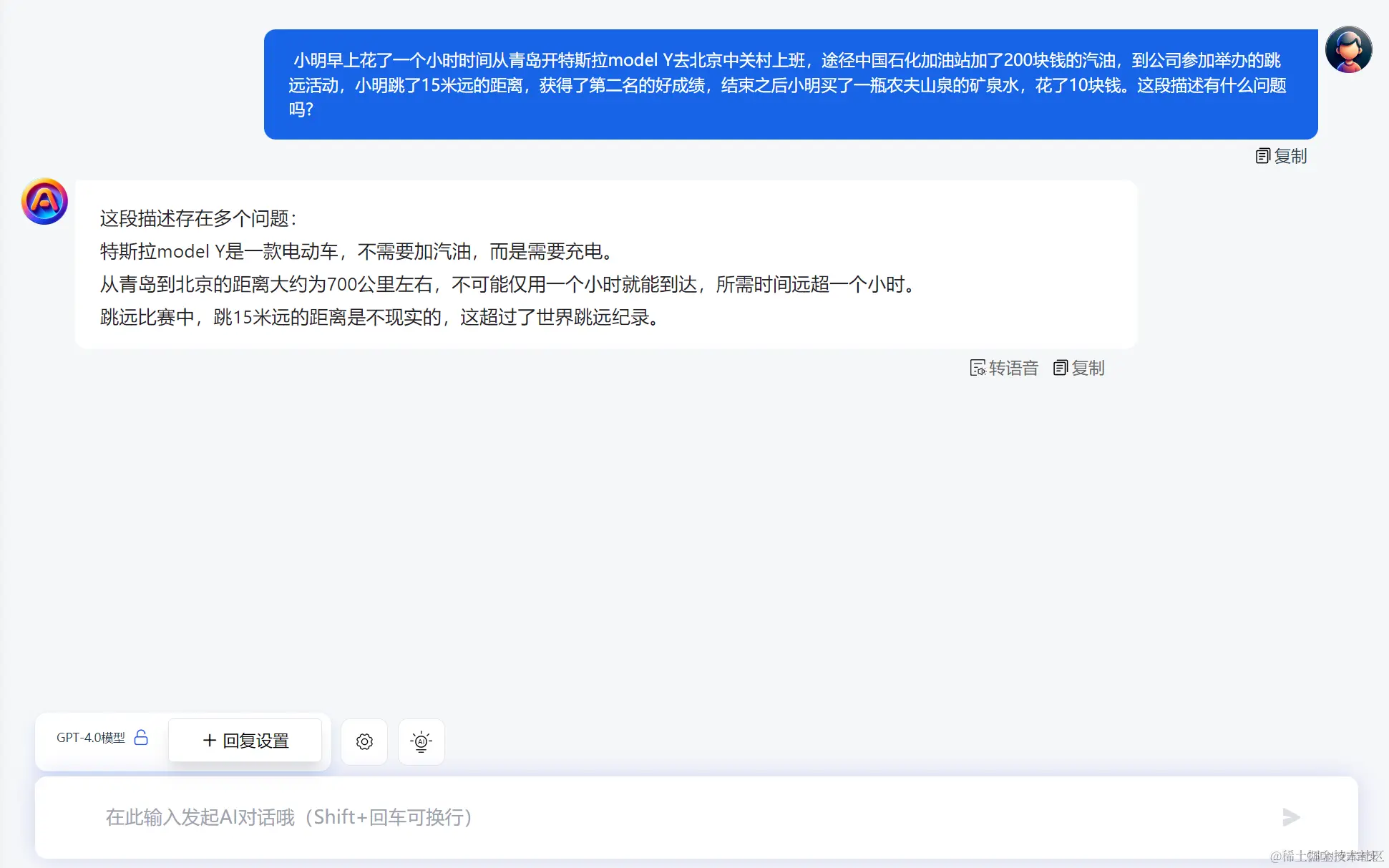The height and width of the screenshot is (868, 1389).
Task: Click 复制 to copy the AI answer text
Action: 1088,368
